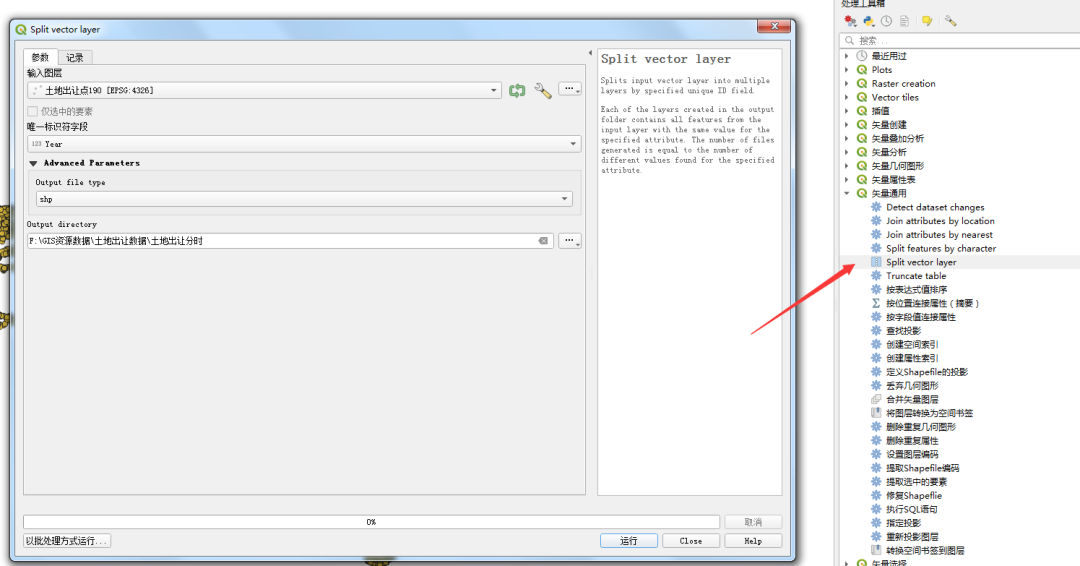Select the 删除重复几何图形 algorithm
1080x566 pixels.
[x=920, y=427]
